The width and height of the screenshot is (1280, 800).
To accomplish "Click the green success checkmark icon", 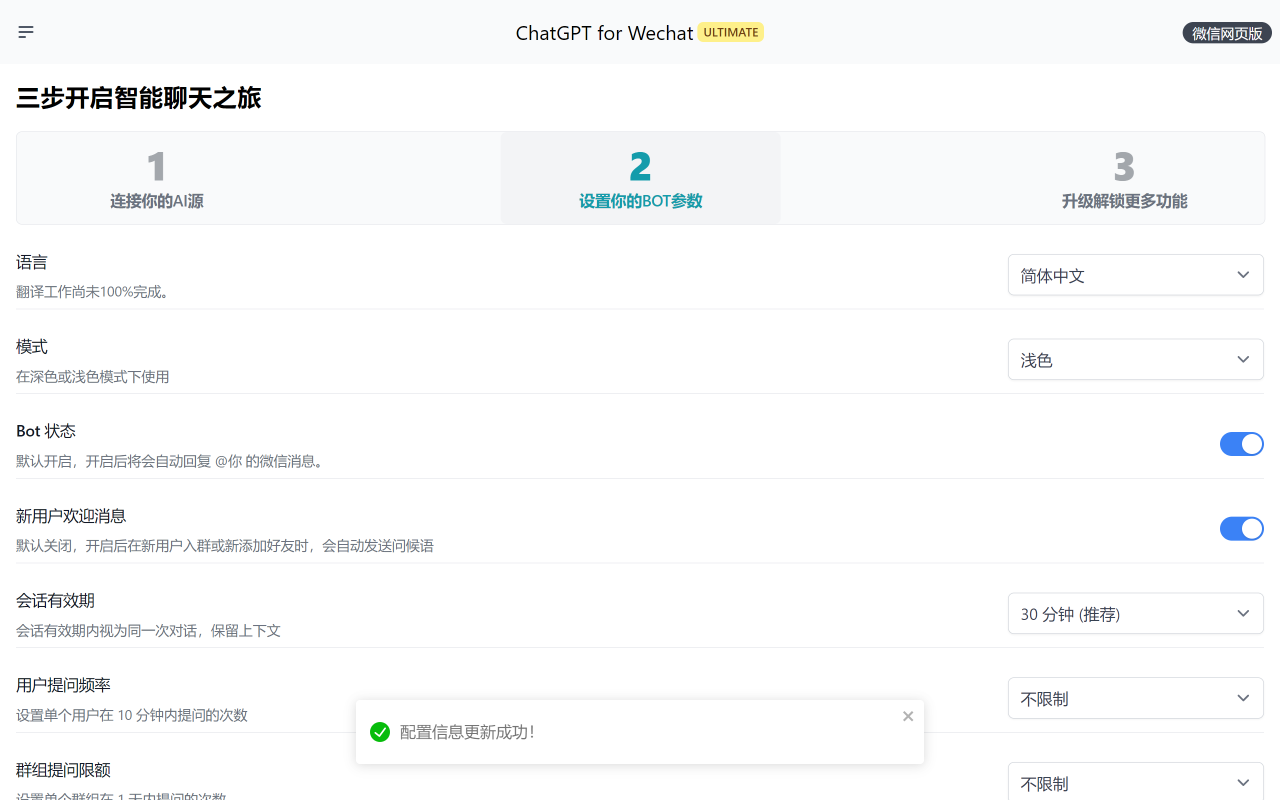I will [380, 732].
